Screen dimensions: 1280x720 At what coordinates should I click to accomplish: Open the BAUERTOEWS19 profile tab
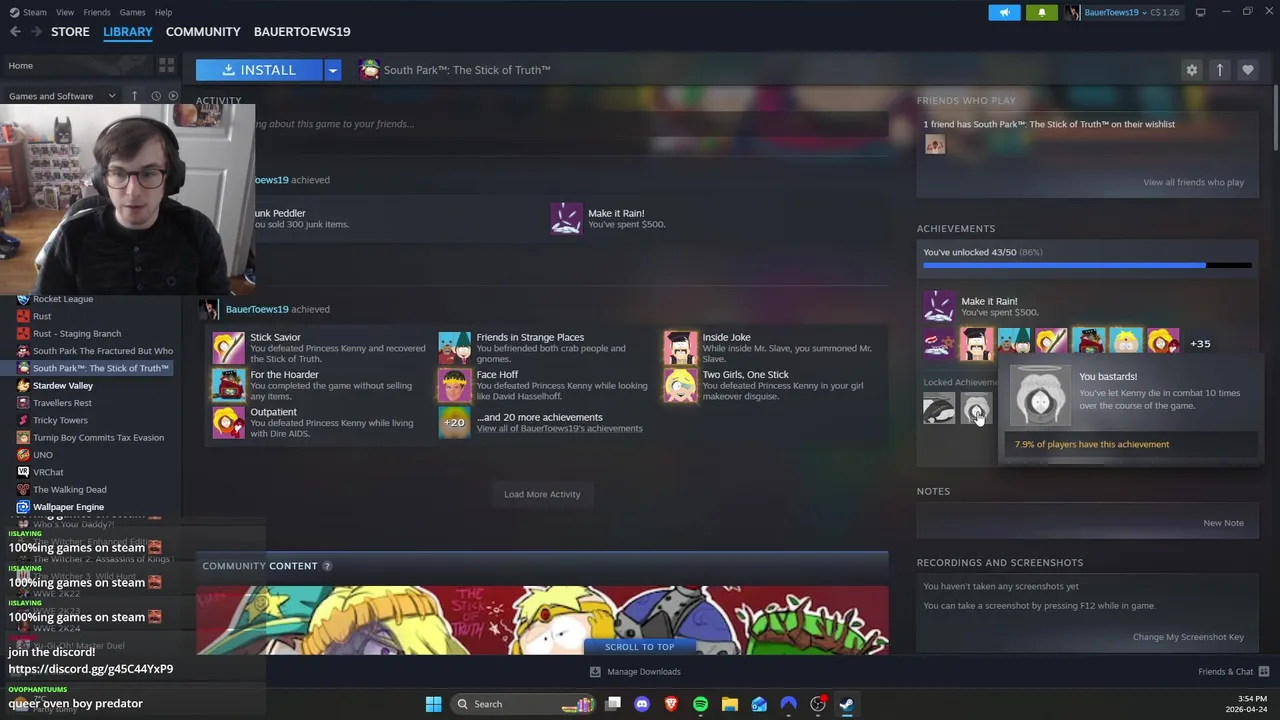(302, 32)
